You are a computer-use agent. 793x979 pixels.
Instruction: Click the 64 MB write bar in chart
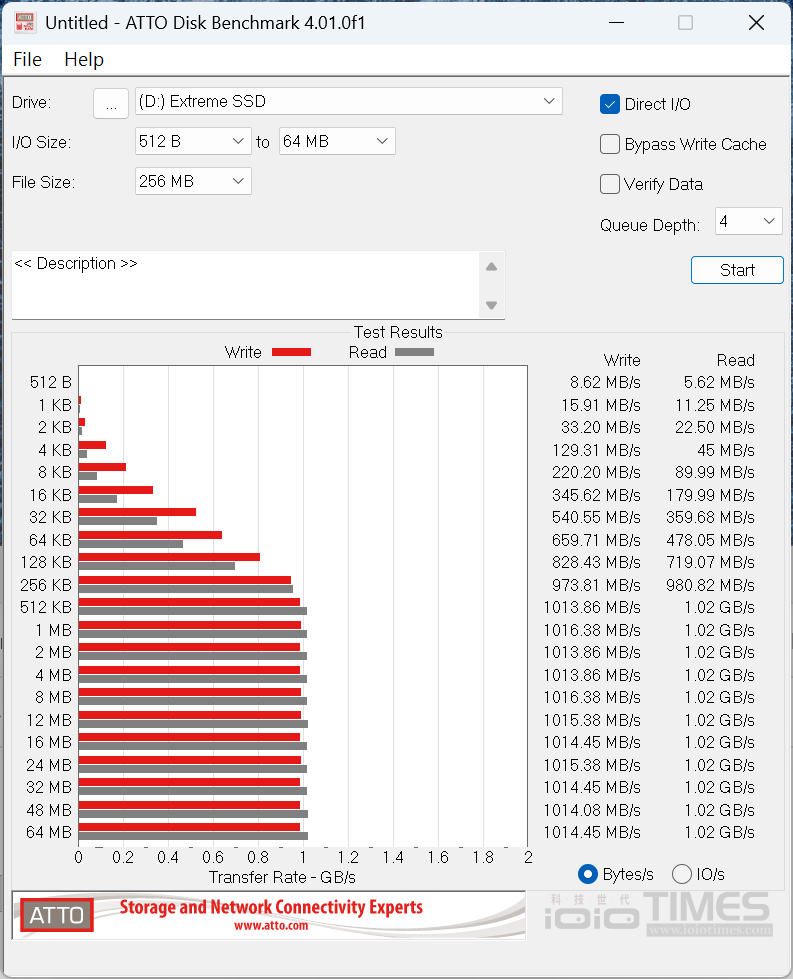[x=189, y=827]
